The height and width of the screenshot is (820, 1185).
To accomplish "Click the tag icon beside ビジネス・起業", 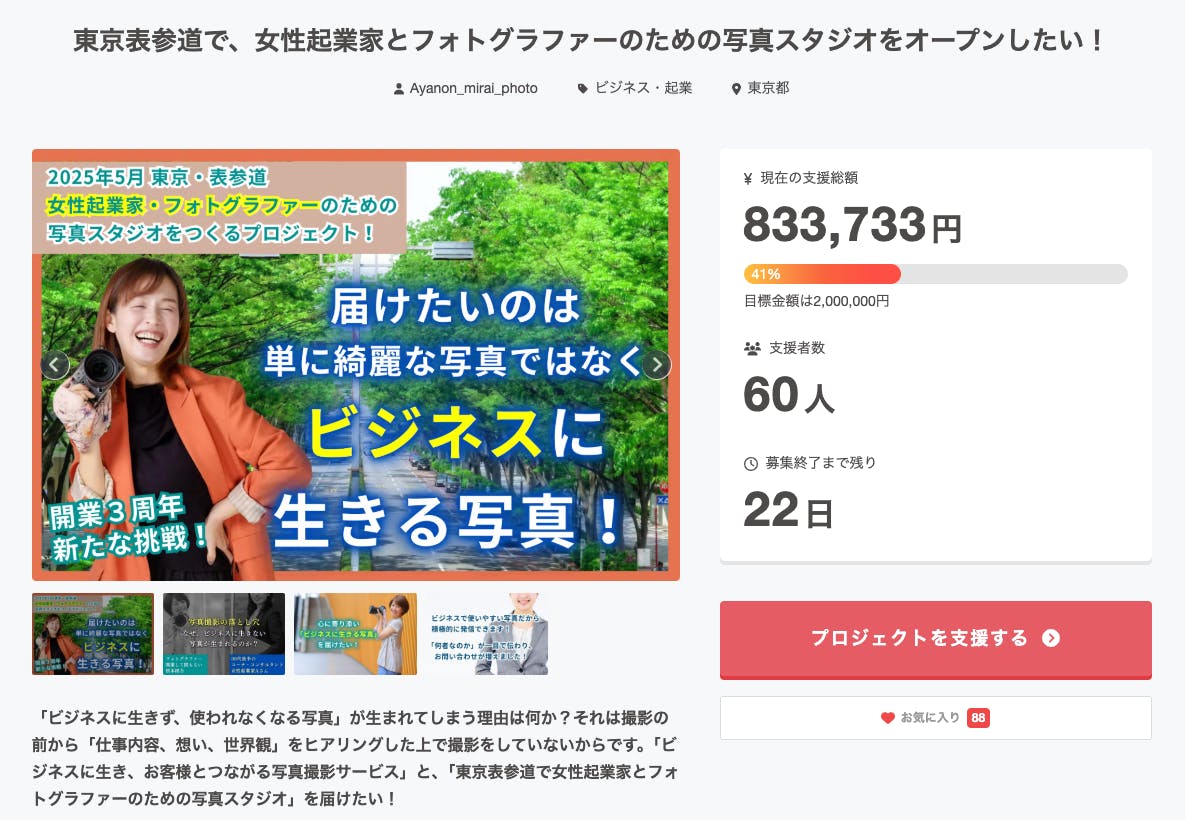I will pyautogui.click(x=583, y=89).
